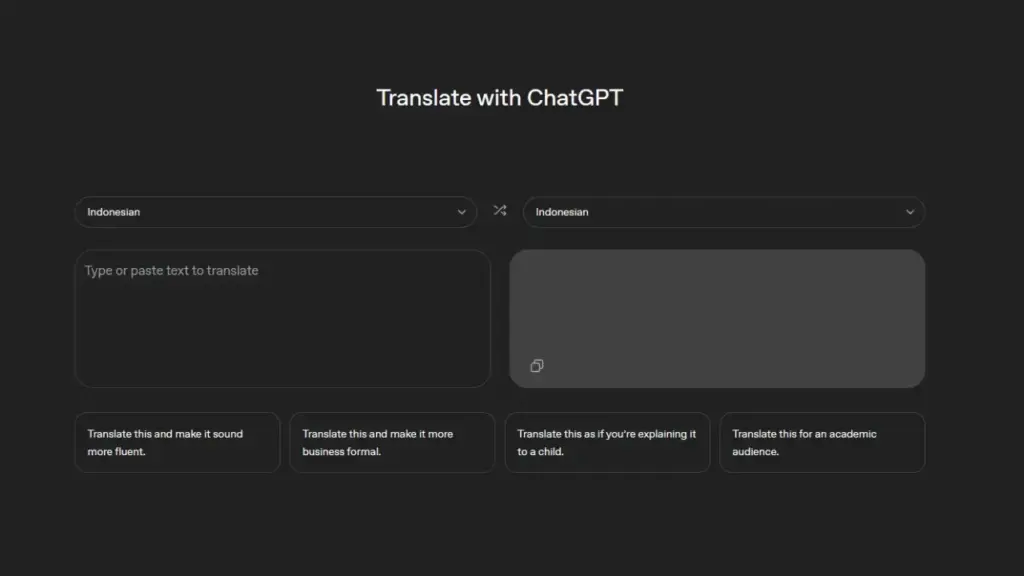This screenshot has width=1024, height=576.
Task: Open the right Indonesian target language dropdown
Action: coord(723,212)
